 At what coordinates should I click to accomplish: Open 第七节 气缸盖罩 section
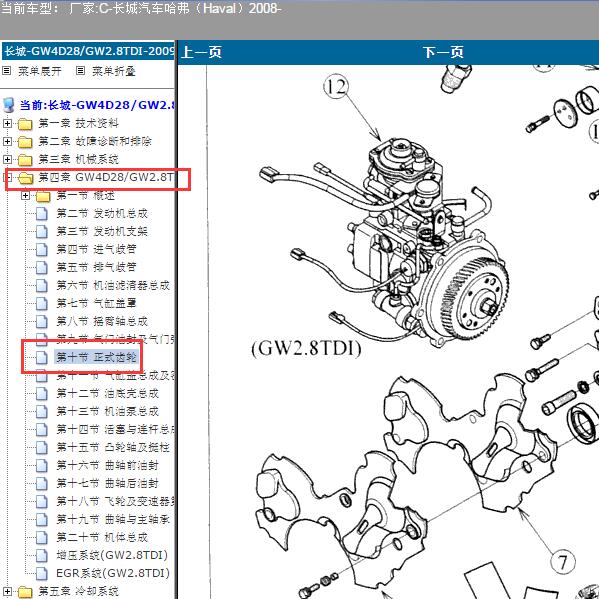point(96,303)
